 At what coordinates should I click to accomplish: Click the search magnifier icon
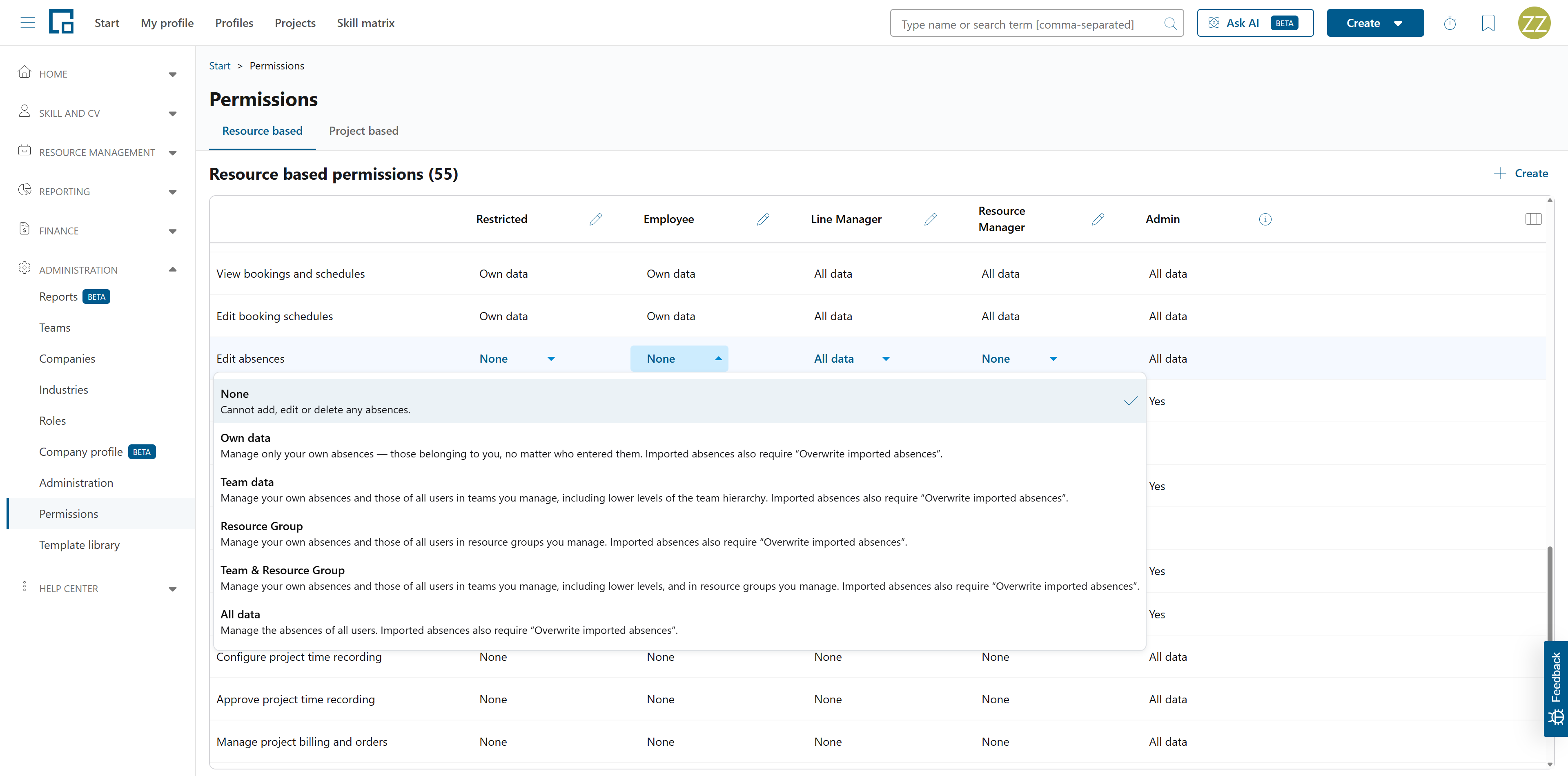click(x=1170, y=24)
